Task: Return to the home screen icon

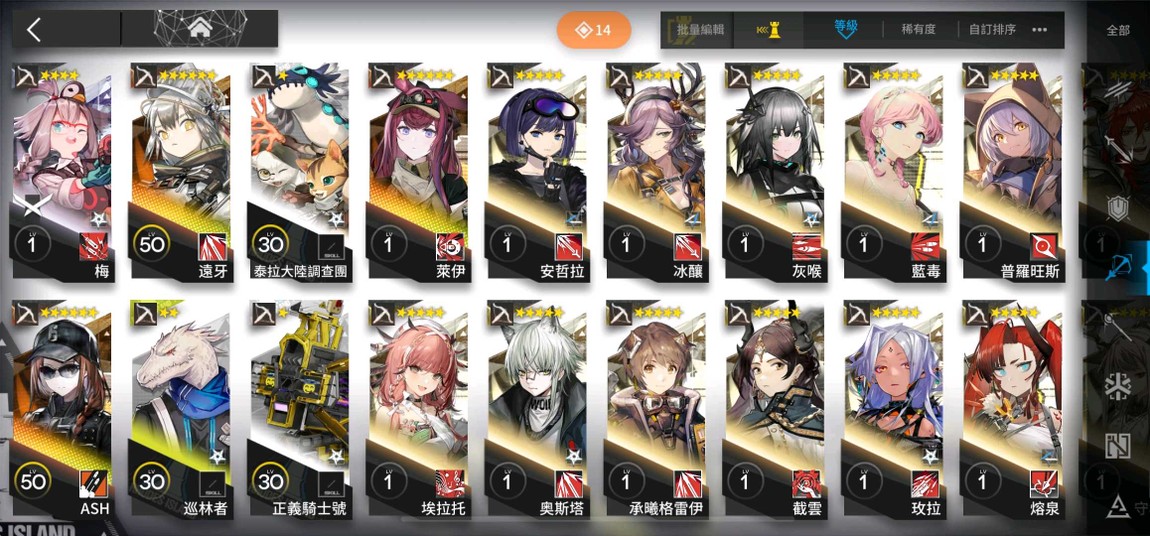Action: [x=199, y=29]
